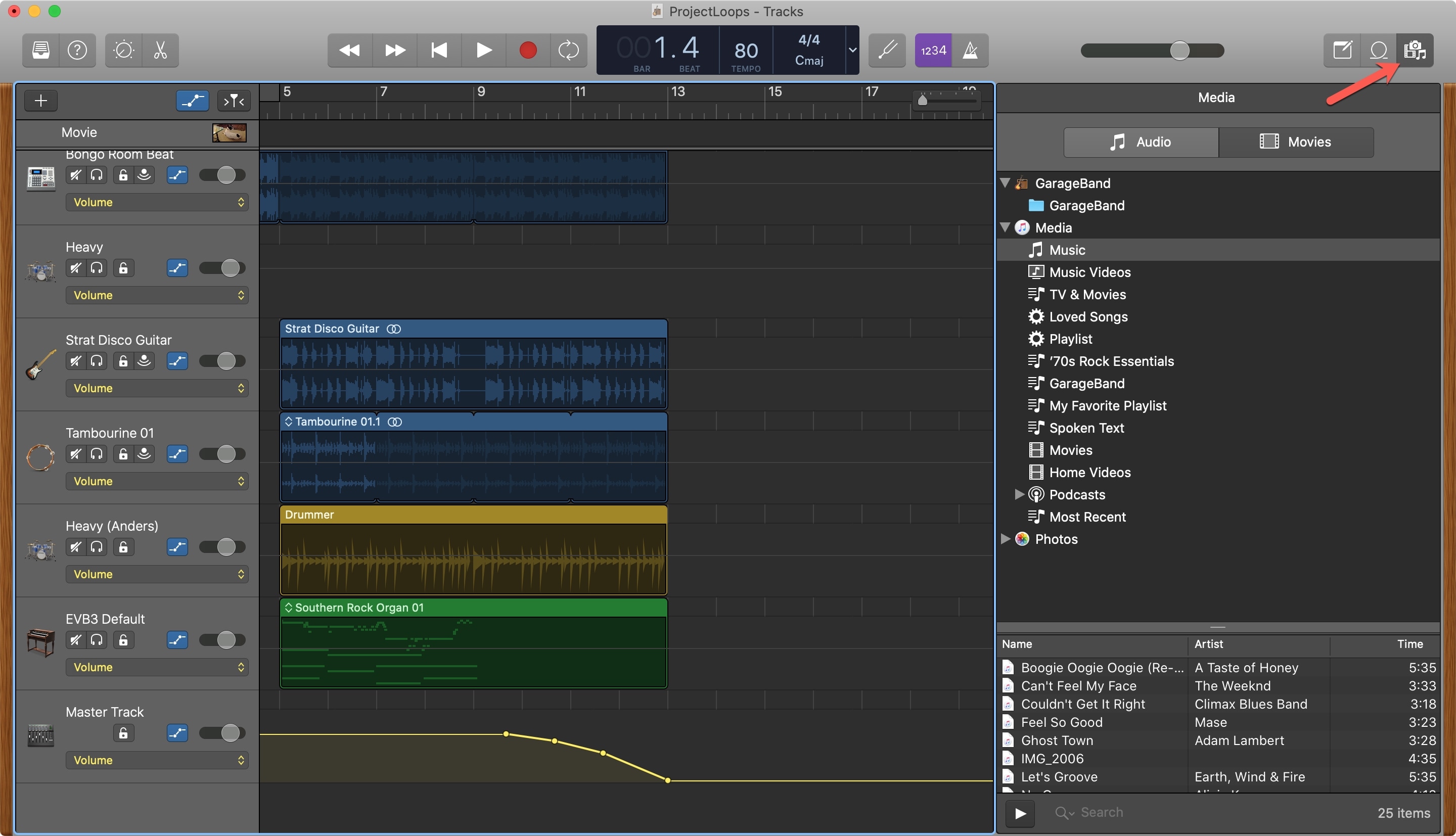Toggle mute on Strat Disco Guitar track

point(75,362)
